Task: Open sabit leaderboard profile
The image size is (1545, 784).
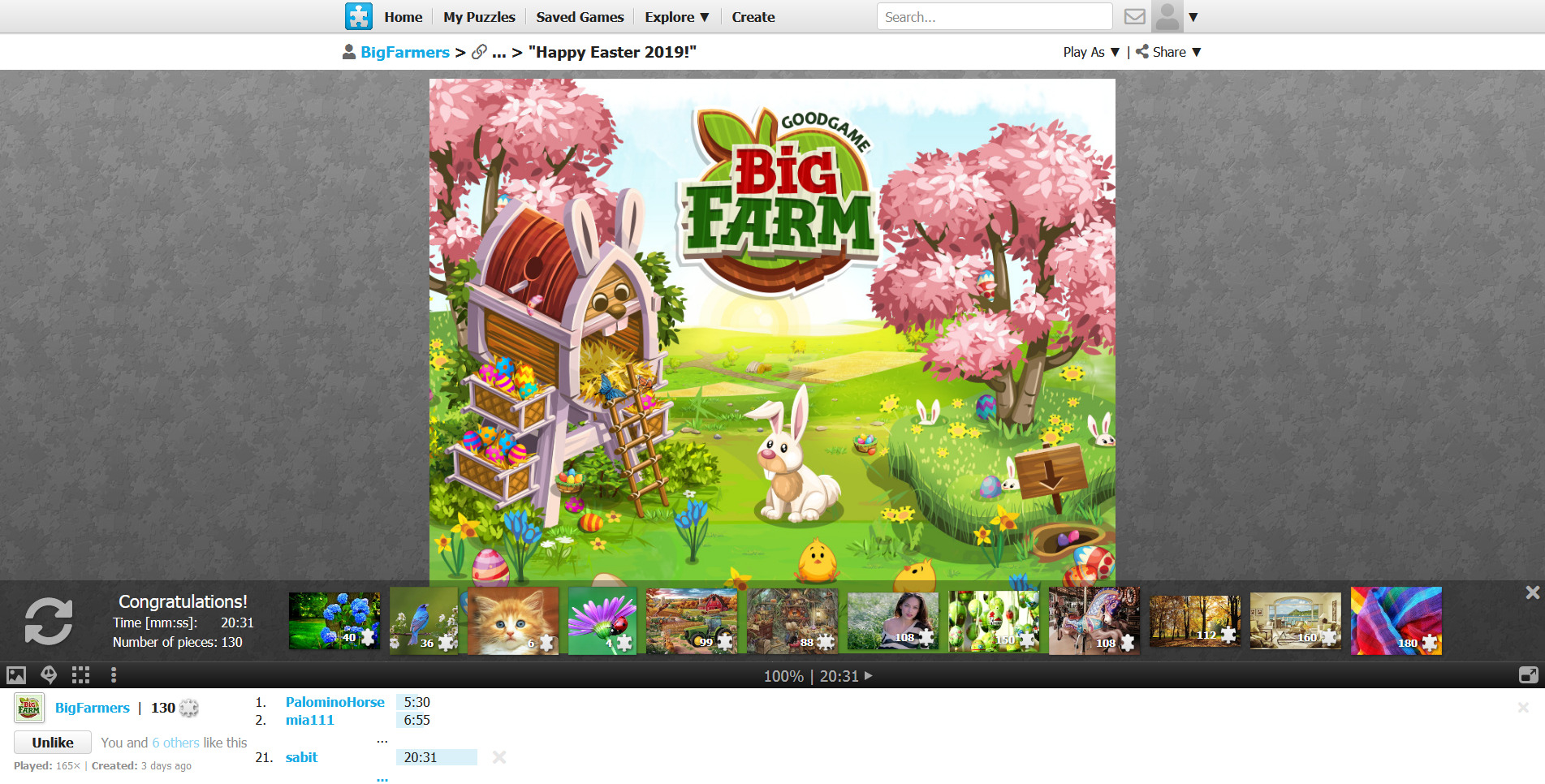Action: (x=301, y=757)
